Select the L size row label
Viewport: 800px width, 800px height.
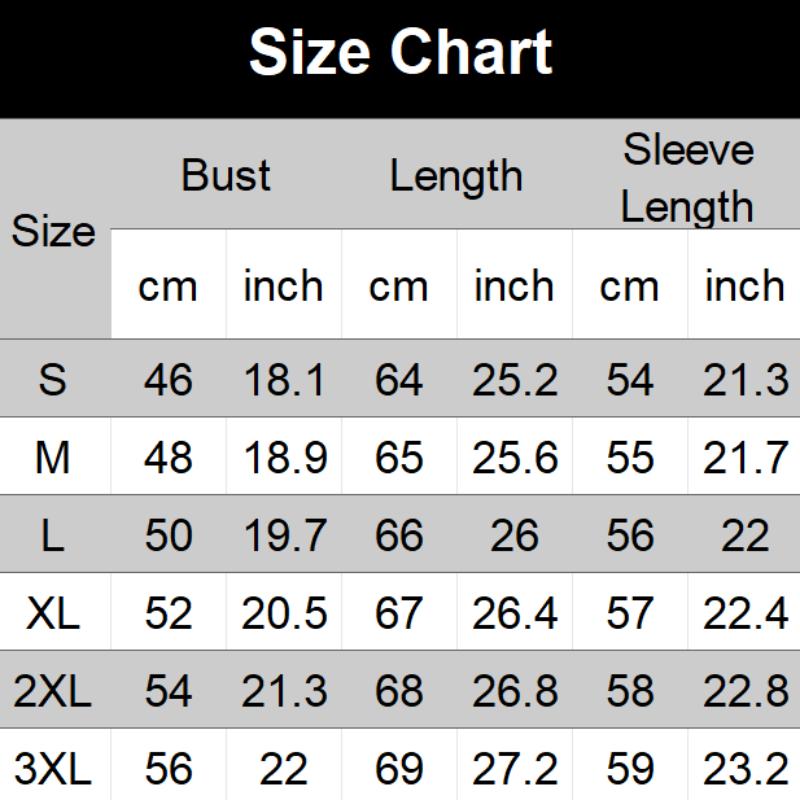pos(53,536)
